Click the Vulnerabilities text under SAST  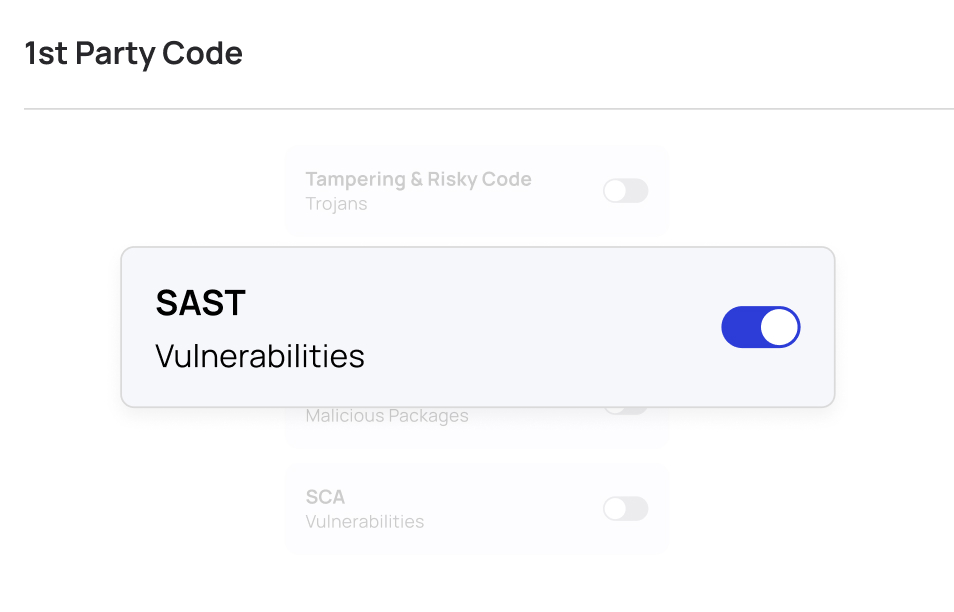click(x=260, y=355)
